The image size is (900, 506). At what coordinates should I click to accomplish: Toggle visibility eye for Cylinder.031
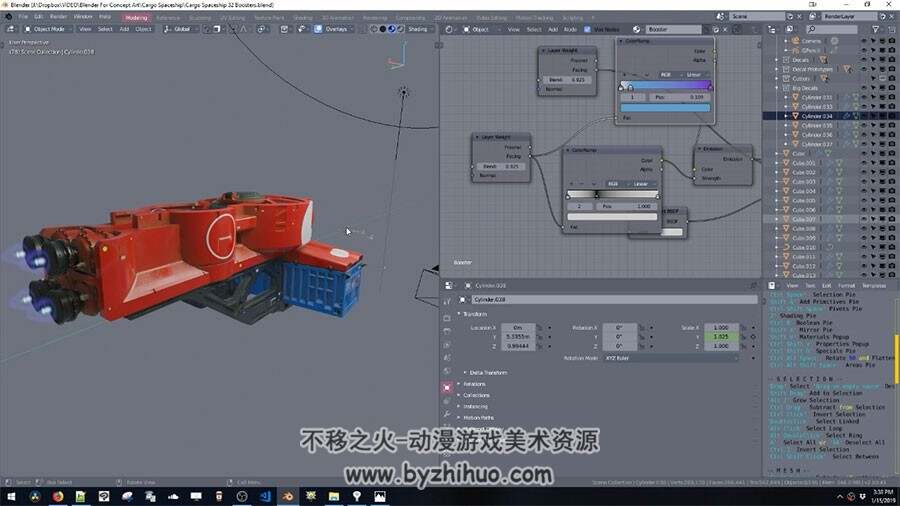[864, 97]
